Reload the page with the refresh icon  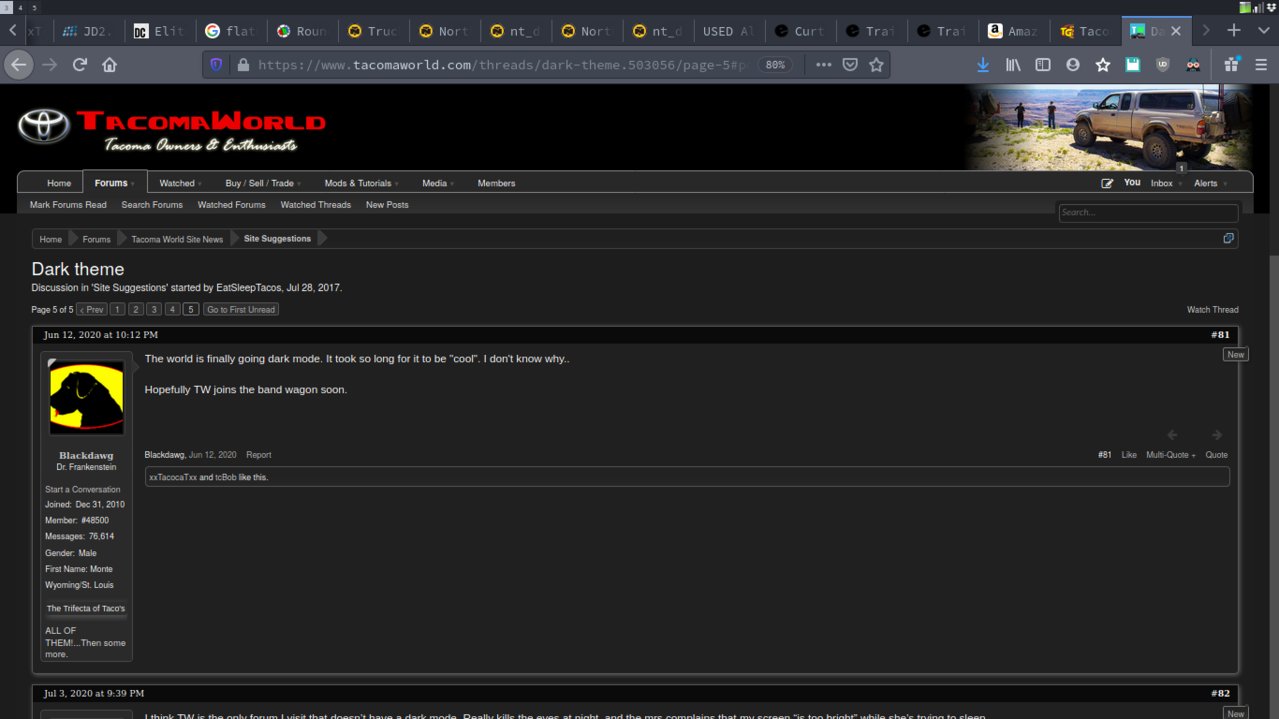click(x=80, y=65)
